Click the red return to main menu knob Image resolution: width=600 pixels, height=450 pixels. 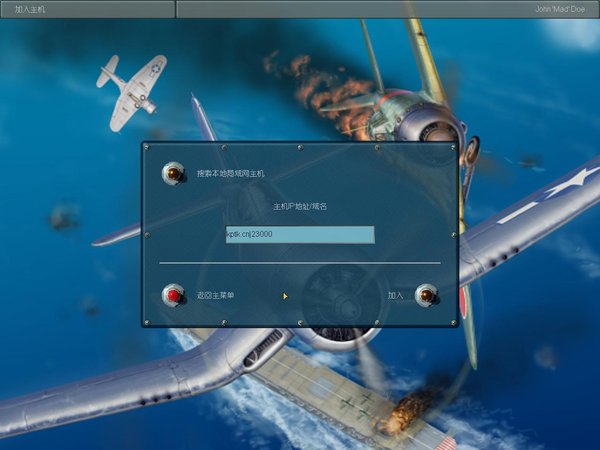pyautogui.click(x=173, y=295)
